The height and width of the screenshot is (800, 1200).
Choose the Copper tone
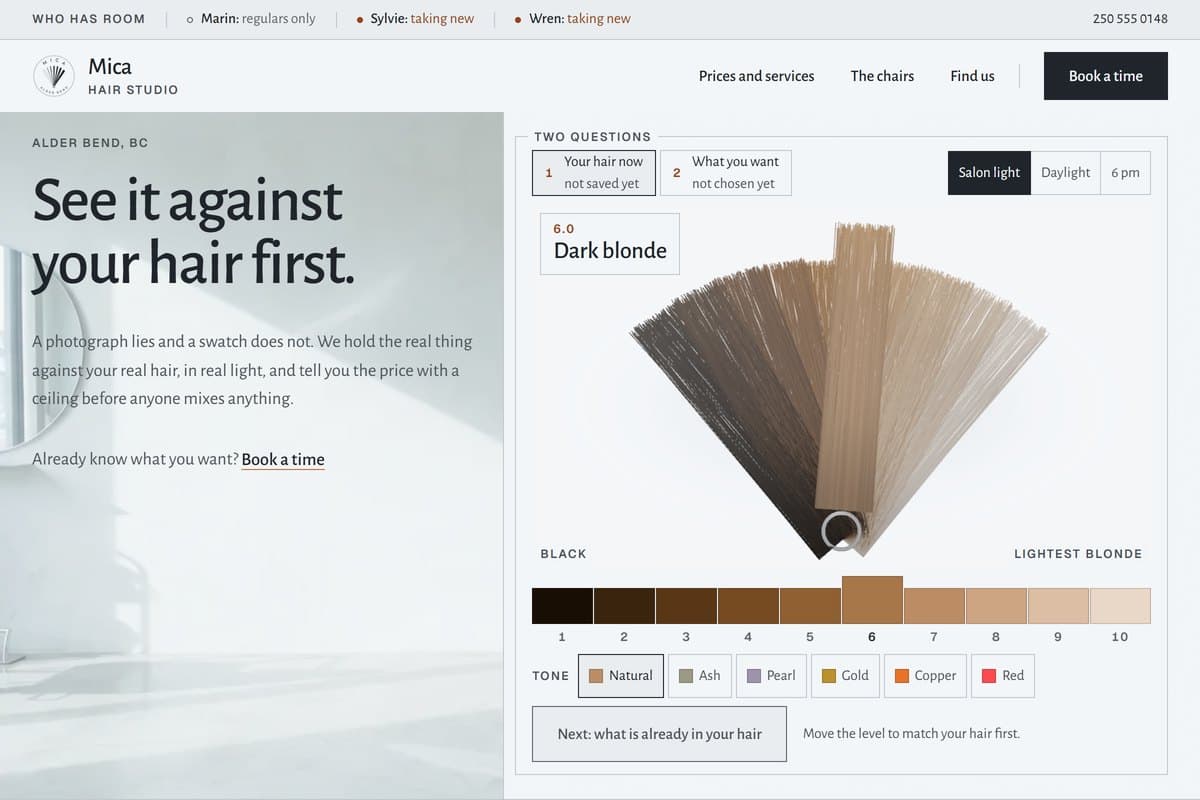pos(926,676)
